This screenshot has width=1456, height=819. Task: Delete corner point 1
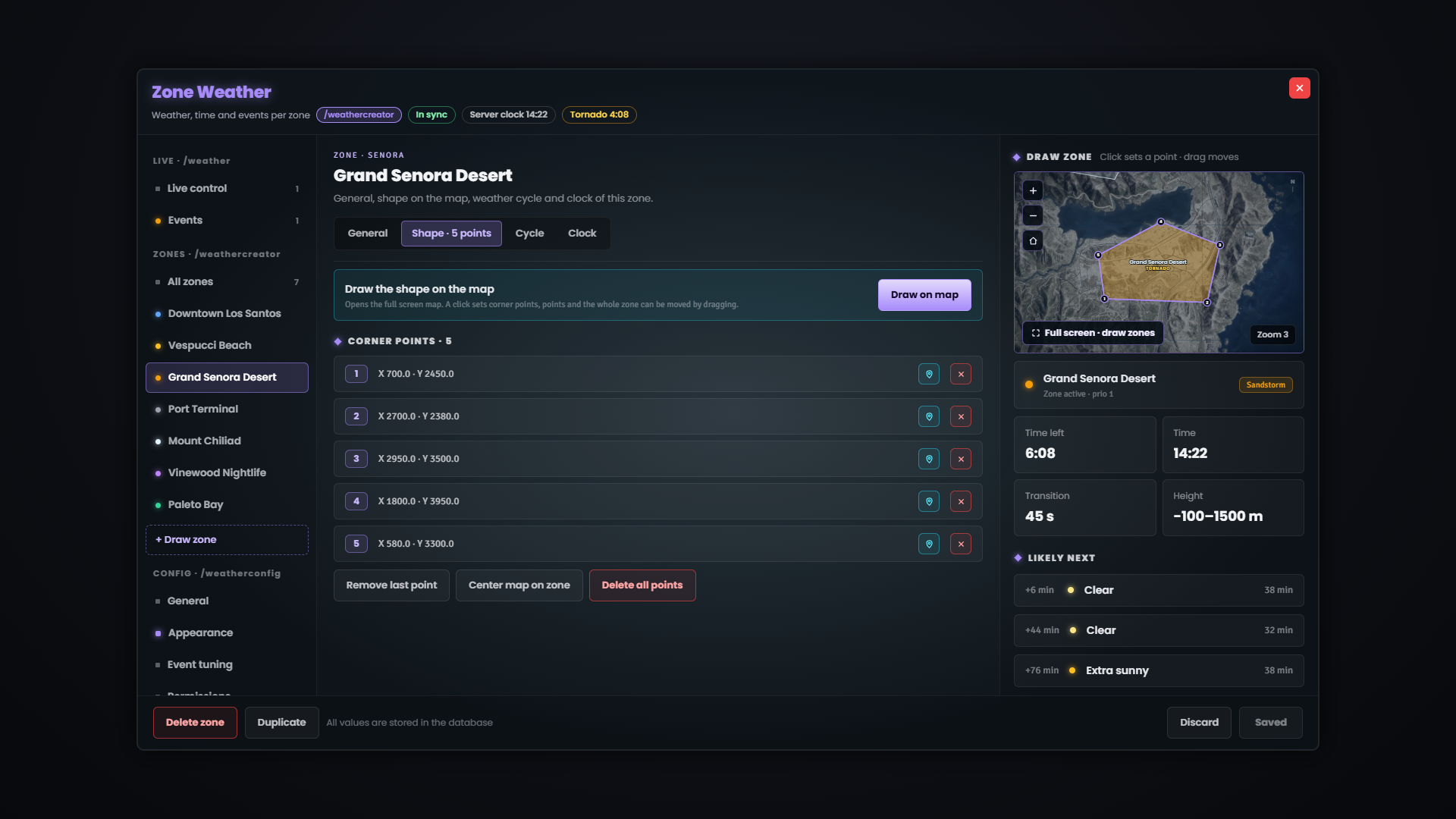pos(961,374)
